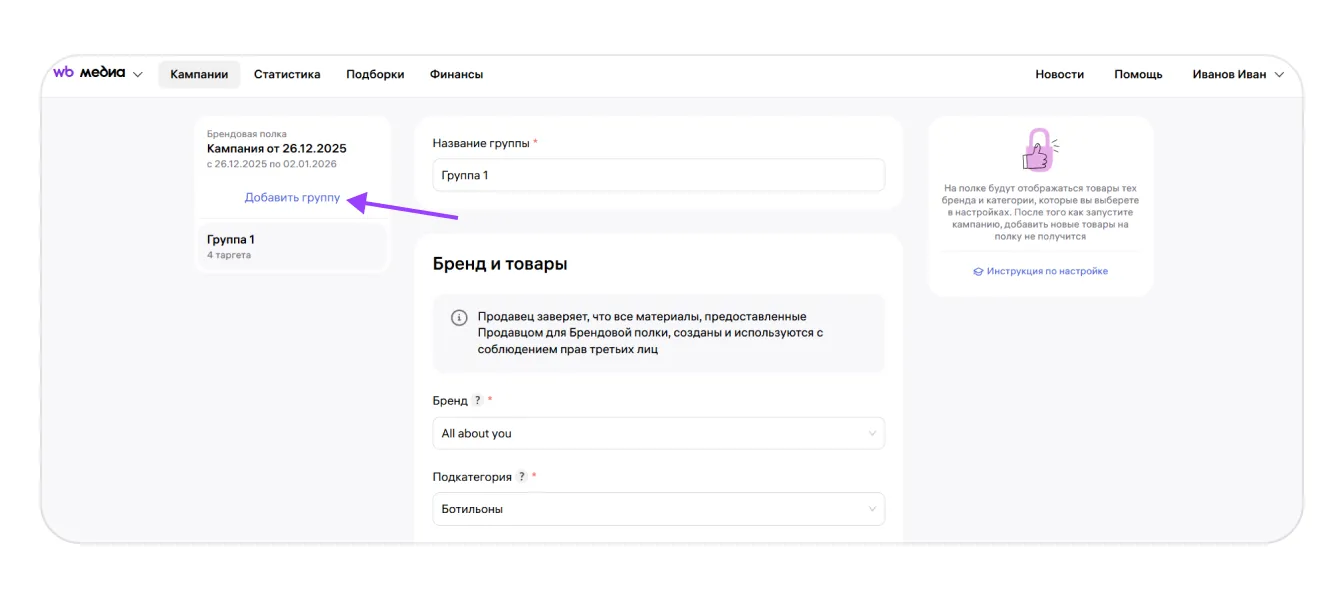Click the info icon in the seller notice

459,318
